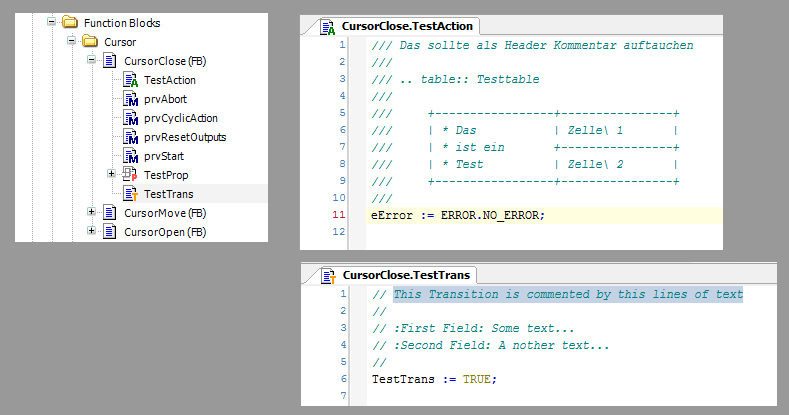Click the Function Blocks folder icon
Screen dimensions: 789x415
tap(69, 22)
